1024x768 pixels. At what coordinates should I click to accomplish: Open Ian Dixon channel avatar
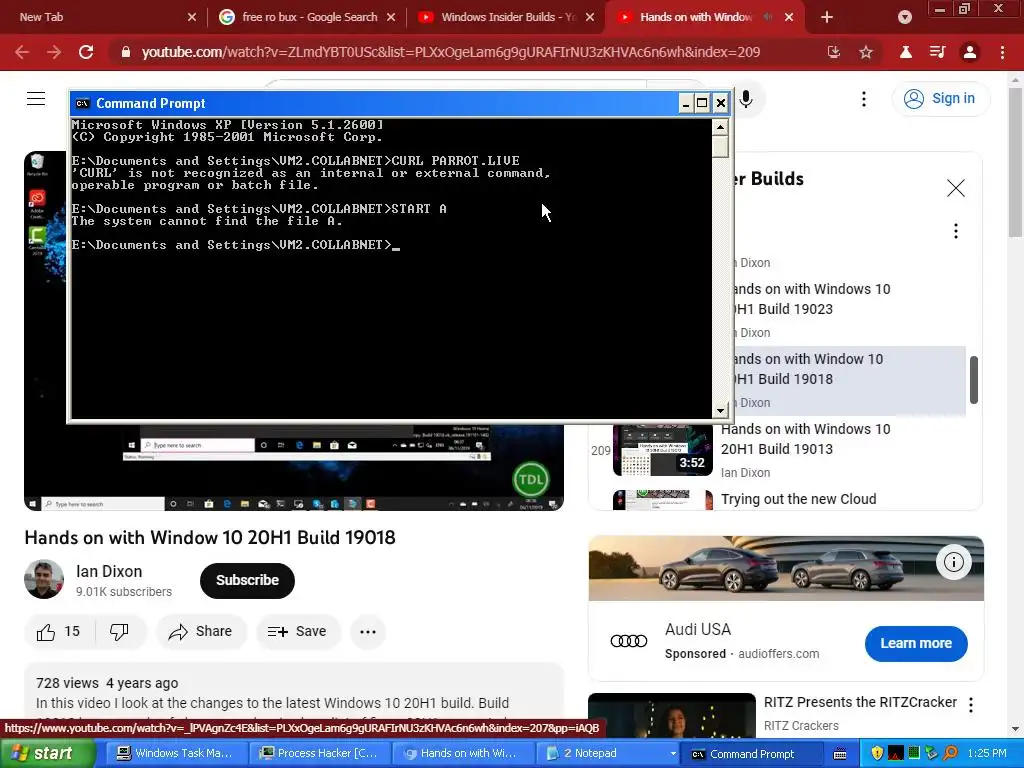pyautogui.click(x=44, y=579)
